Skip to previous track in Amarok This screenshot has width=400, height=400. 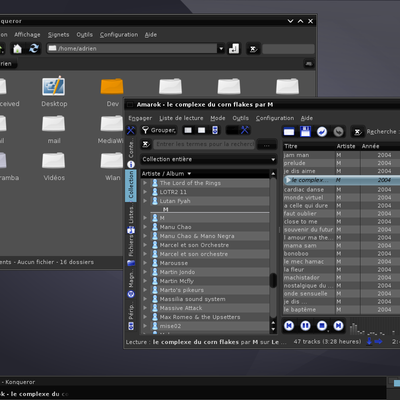pos(289,325)
